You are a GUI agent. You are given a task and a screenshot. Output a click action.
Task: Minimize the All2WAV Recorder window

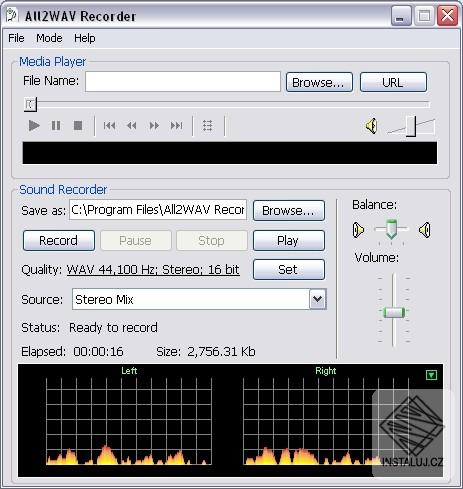(x=401, y=16)
